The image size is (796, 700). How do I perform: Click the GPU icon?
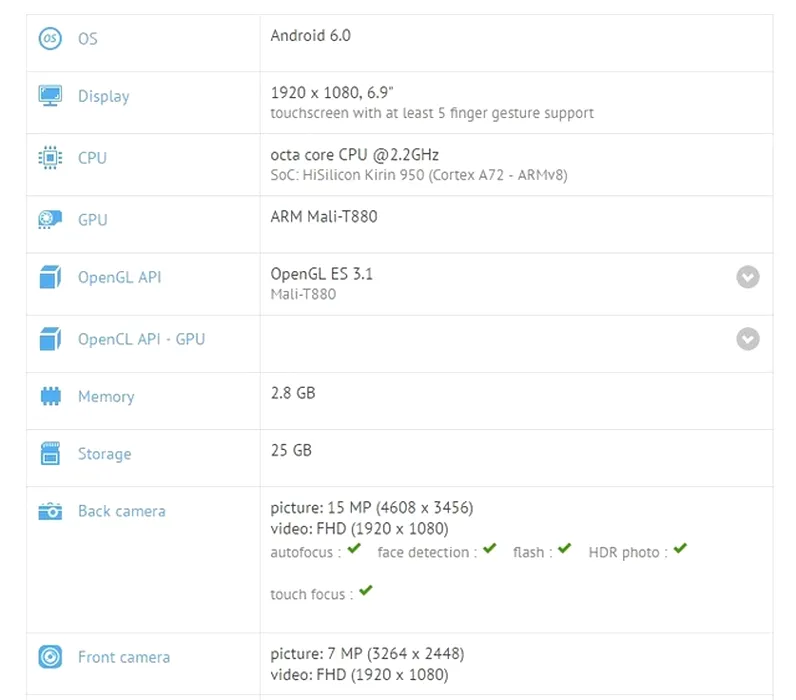[x=50, y=220]
